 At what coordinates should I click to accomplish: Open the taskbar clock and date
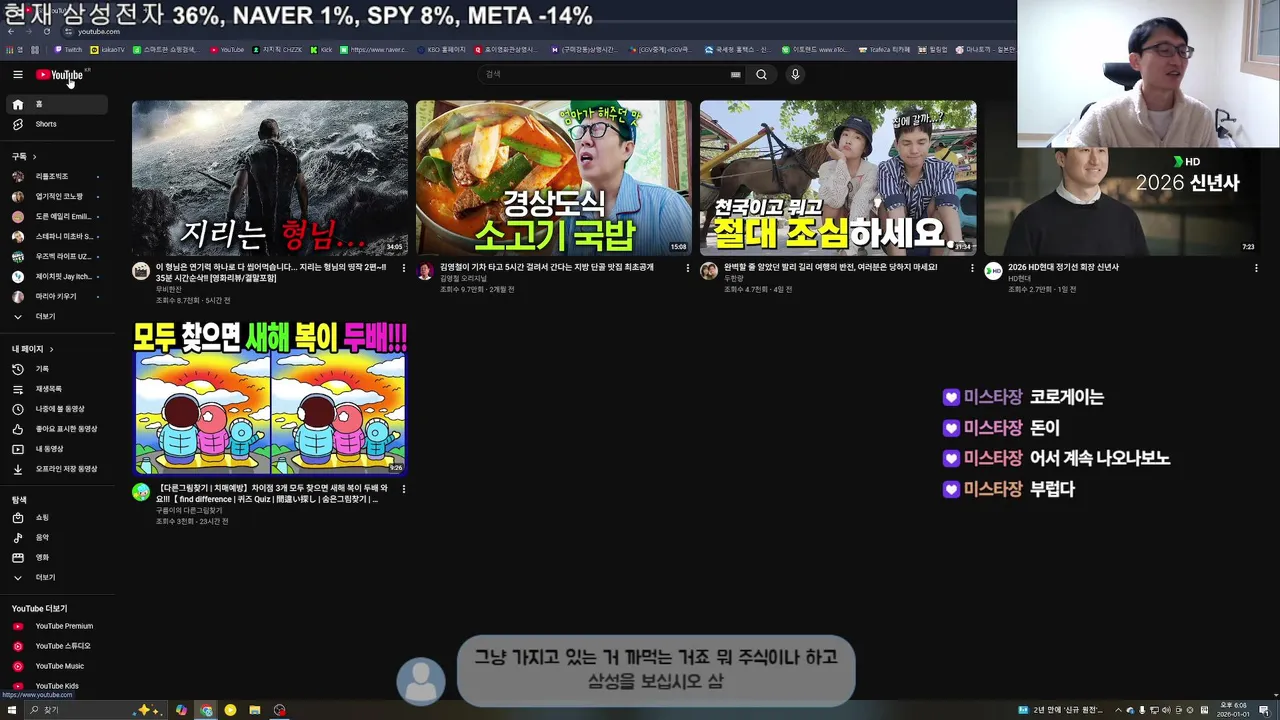(x=1232, y=710)
